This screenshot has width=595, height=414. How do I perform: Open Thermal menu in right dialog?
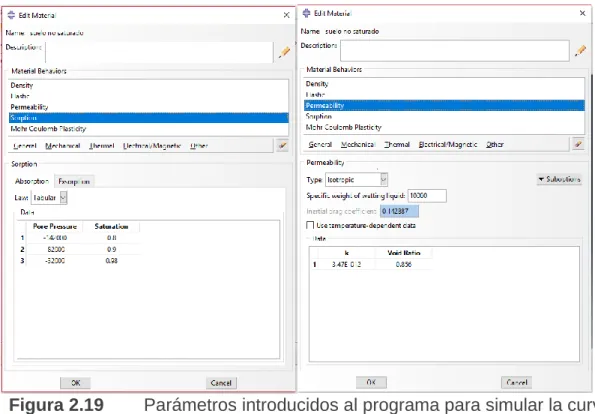397,145
